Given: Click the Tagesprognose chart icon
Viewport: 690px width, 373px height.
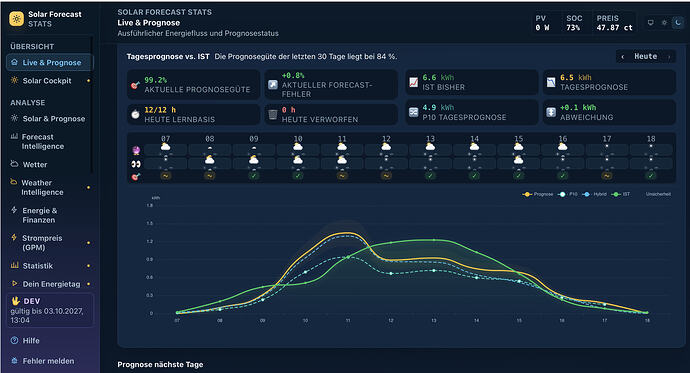Looking at the screenshot, I should 551,82.
